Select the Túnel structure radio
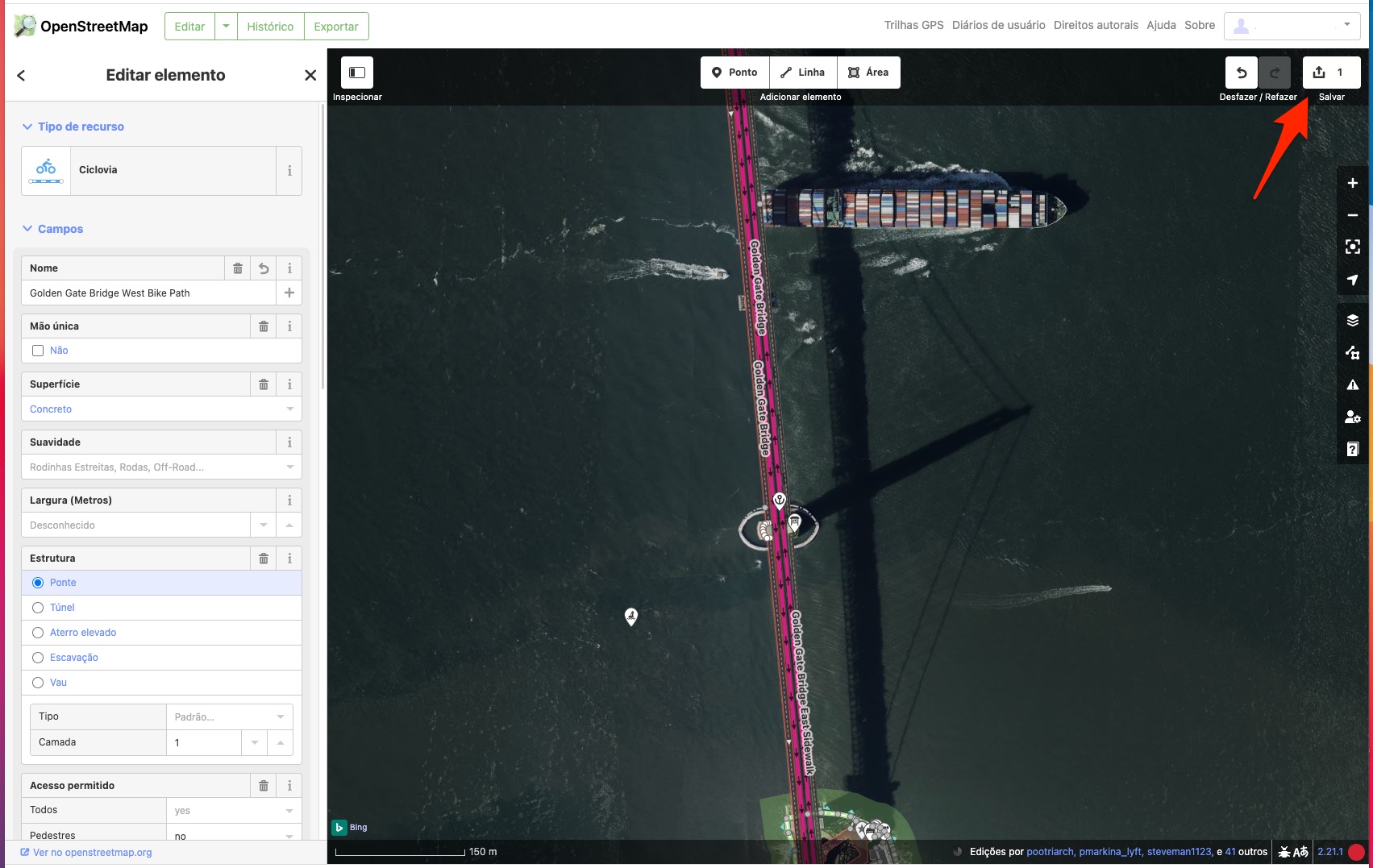Image resolution: width=1373 pixels, height=868 pixels. click(38, 608)
